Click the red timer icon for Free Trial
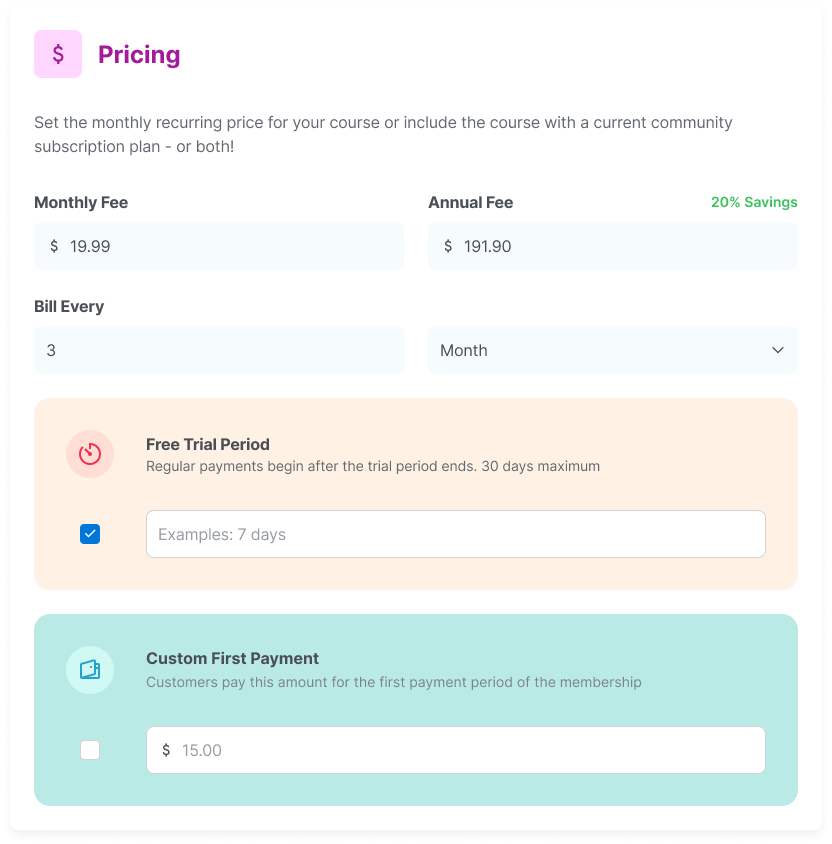Image resolution: width=832 pixels, height=844 pixels. click(90, 454)
